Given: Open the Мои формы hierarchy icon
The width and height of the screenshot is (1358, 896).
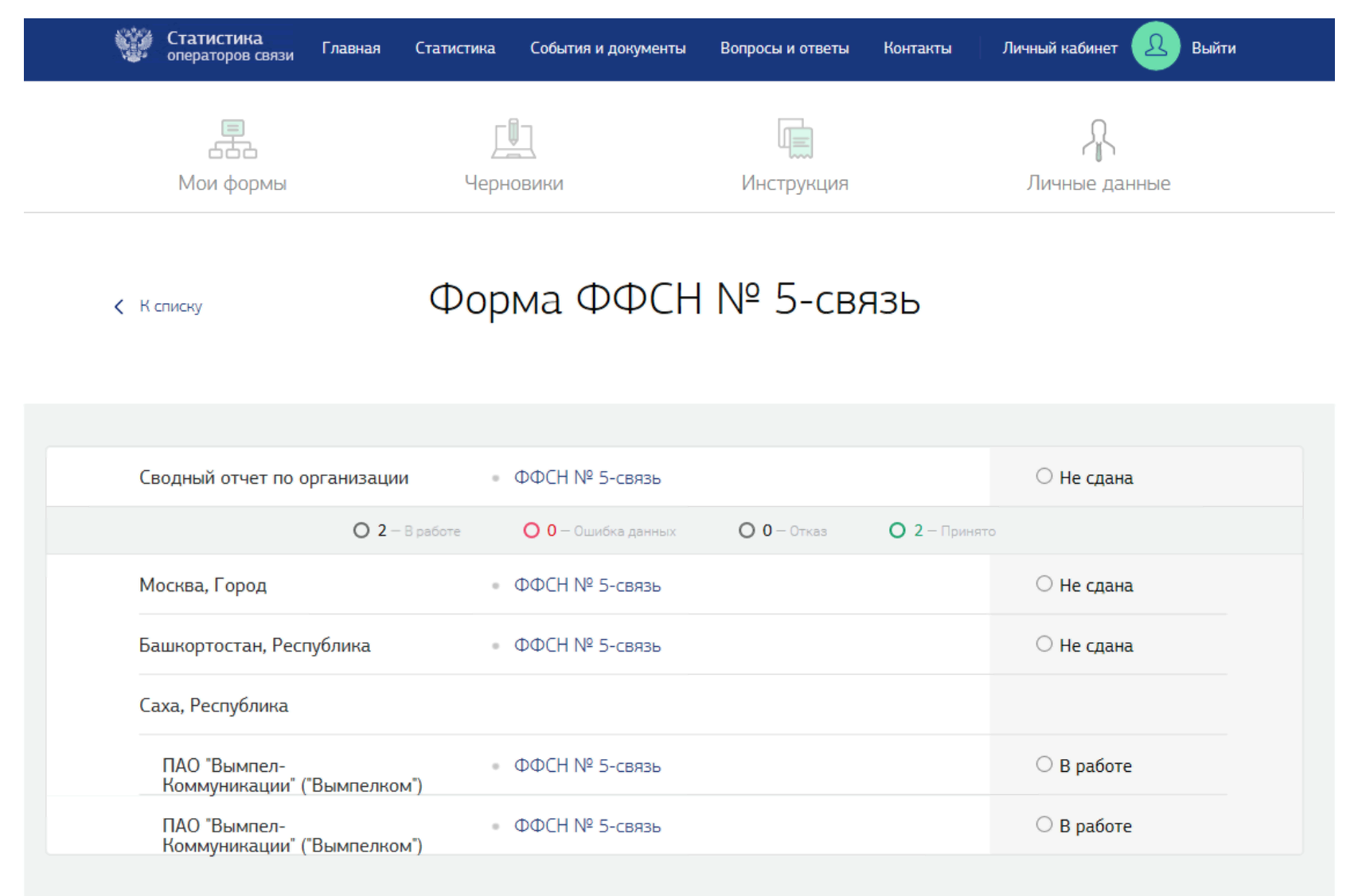Looking at the screenshot, I should tap(232, 139).
